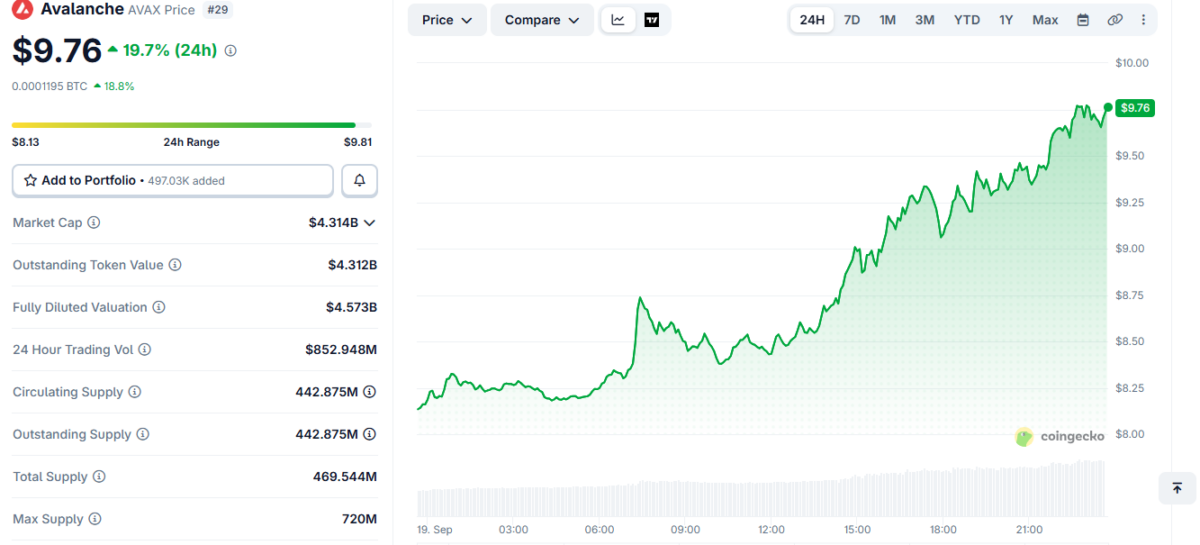Screen dimensions: 1200x545
Task: Click the $9.76 price marker on chart
Action: point(1135,108)
